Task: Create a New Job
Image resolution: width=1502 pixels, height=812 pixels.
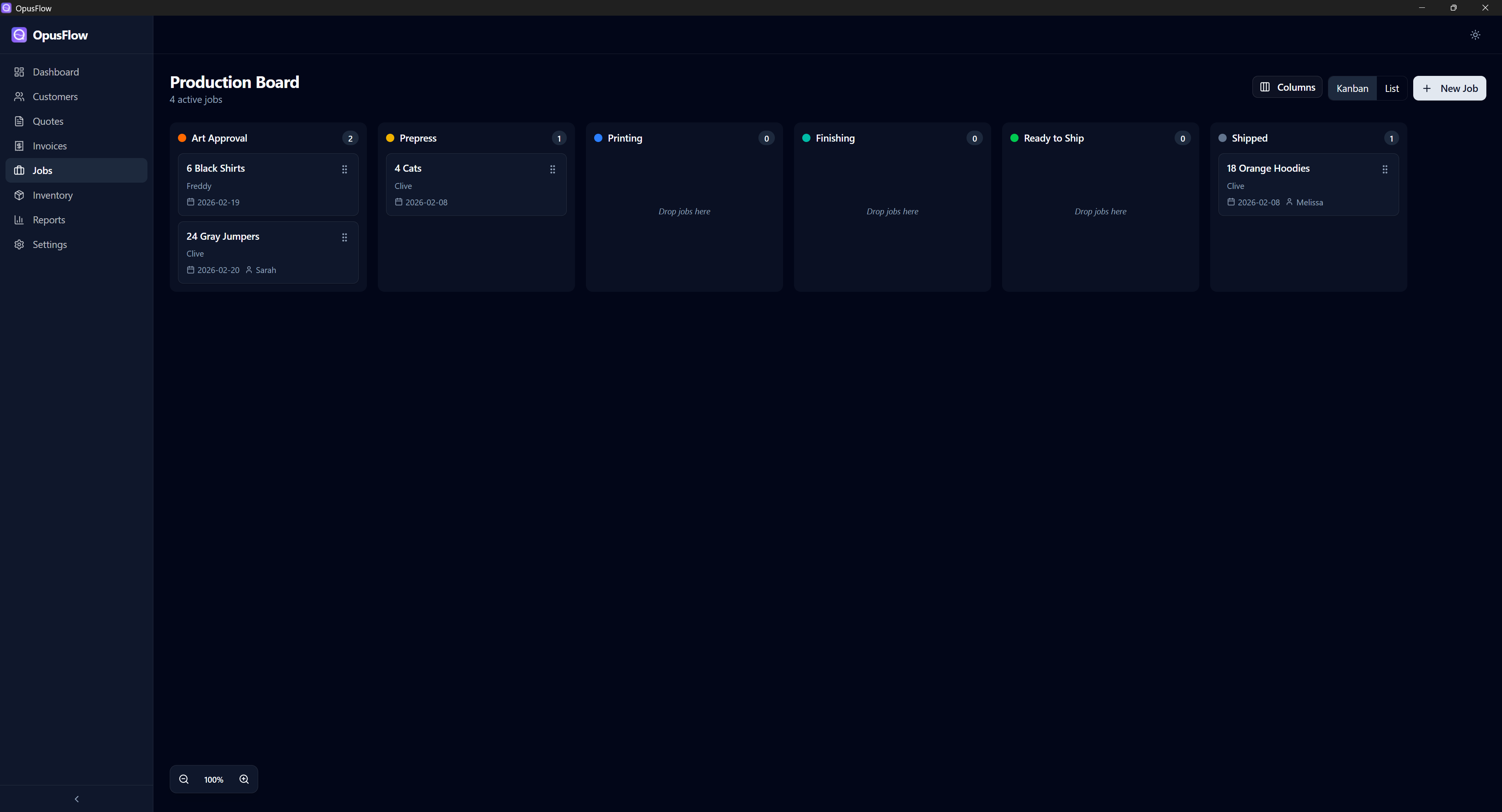Action: [1449, 89]
